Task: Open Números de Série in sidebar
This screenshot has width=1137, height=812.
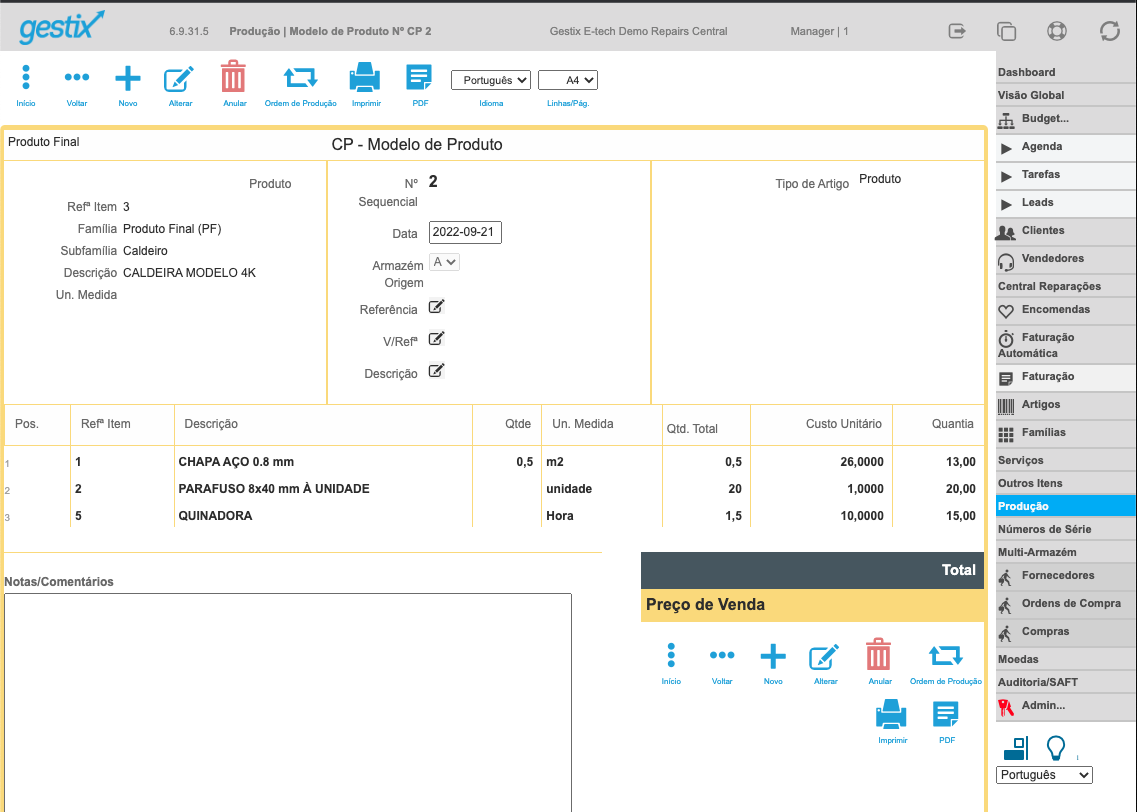Action: 1065,529
